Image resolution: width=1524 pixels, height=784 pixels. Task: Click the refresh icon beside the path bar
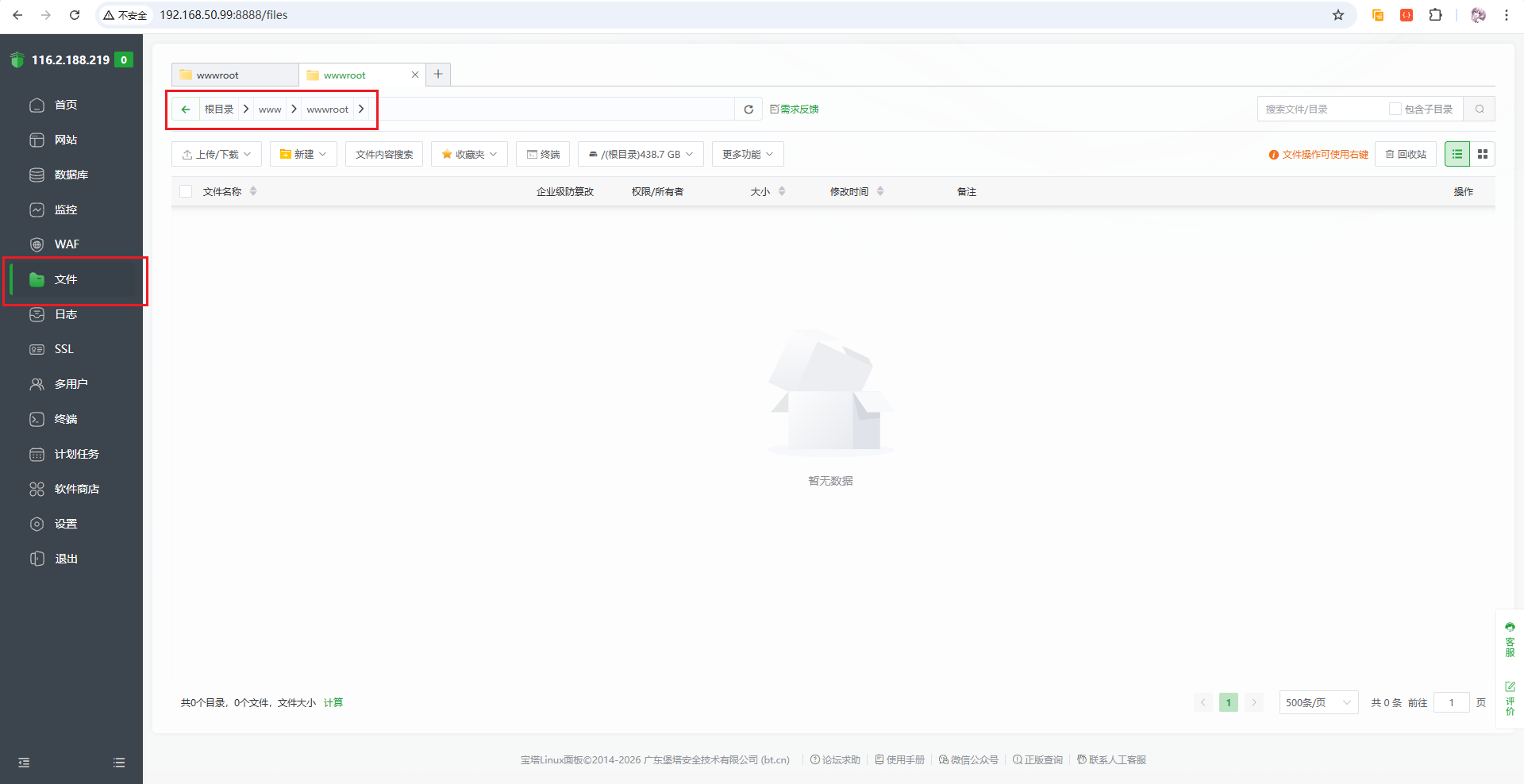pyautogui.click(x=748, y=110)
